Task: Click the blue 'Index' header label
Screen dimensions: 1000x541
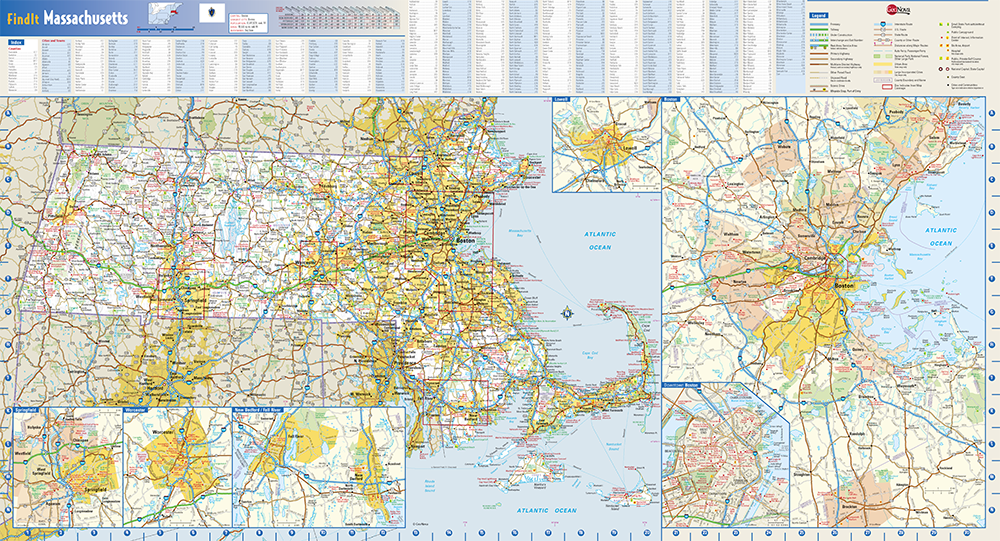Action: coord(17,42)
